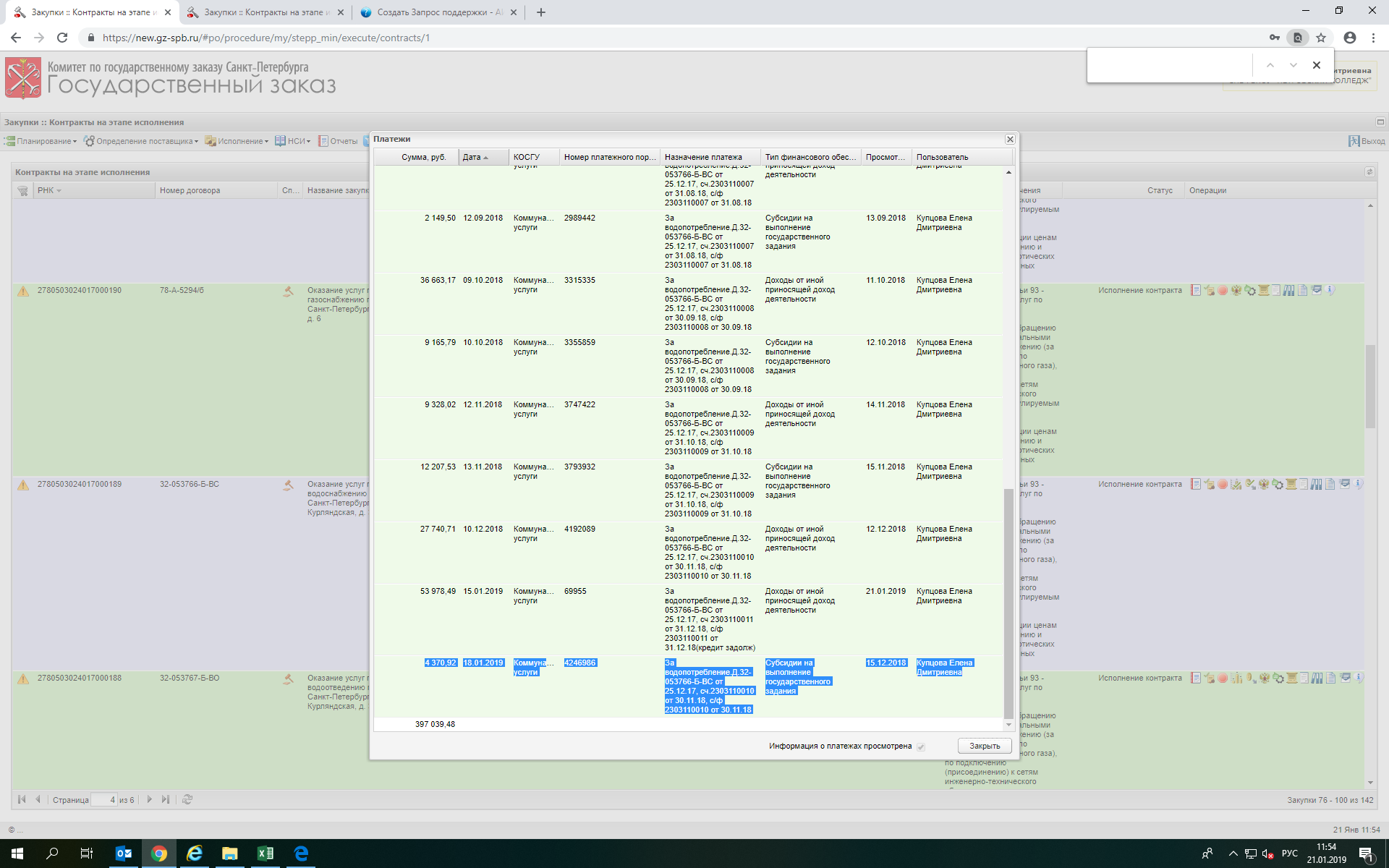
Task: Click binders icon for contract 78-А-5294/6
Action: coord(1288,290)
